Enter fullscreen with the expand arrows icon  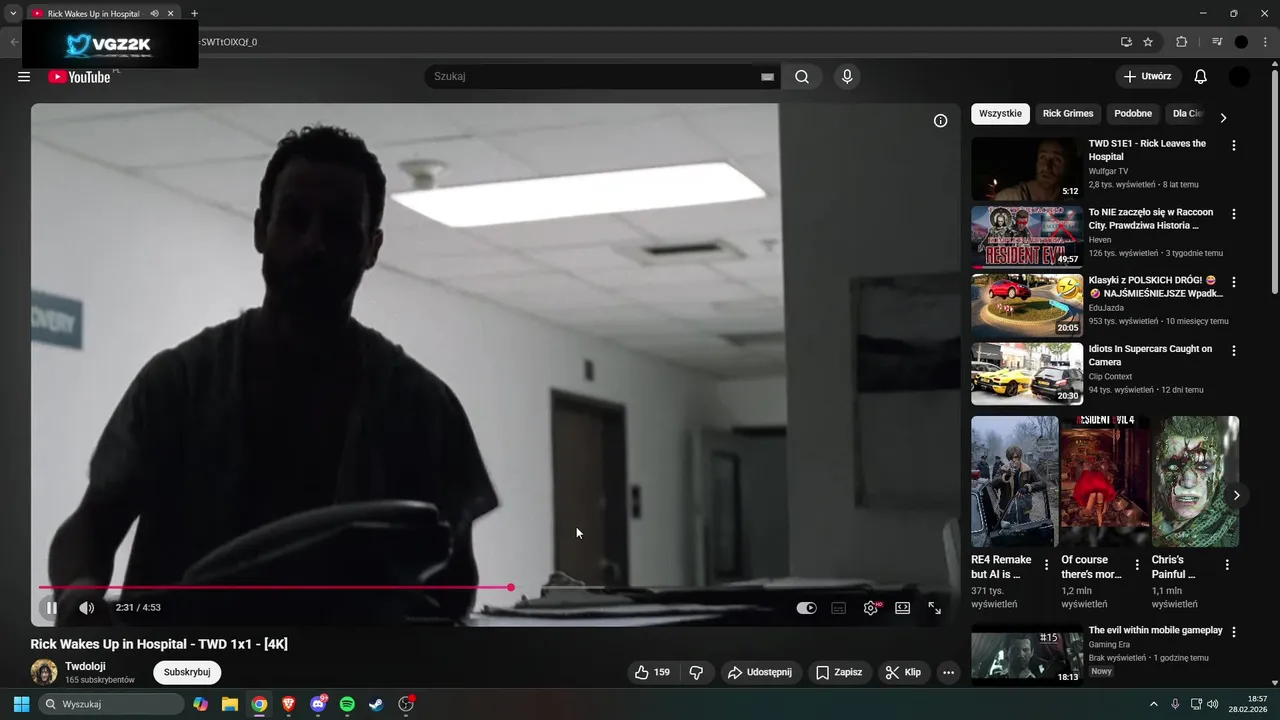pyautogui.click(x=934, y=608)
